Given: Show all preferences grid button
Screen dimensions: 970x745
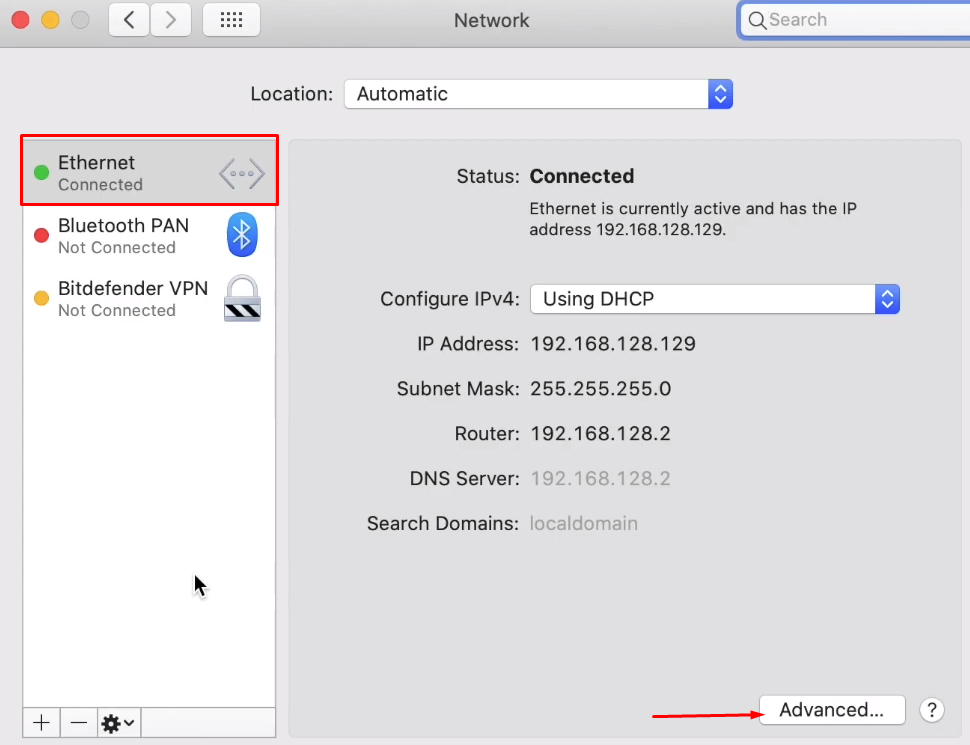Looking at the screenshot, I should (x=231, y=20).
